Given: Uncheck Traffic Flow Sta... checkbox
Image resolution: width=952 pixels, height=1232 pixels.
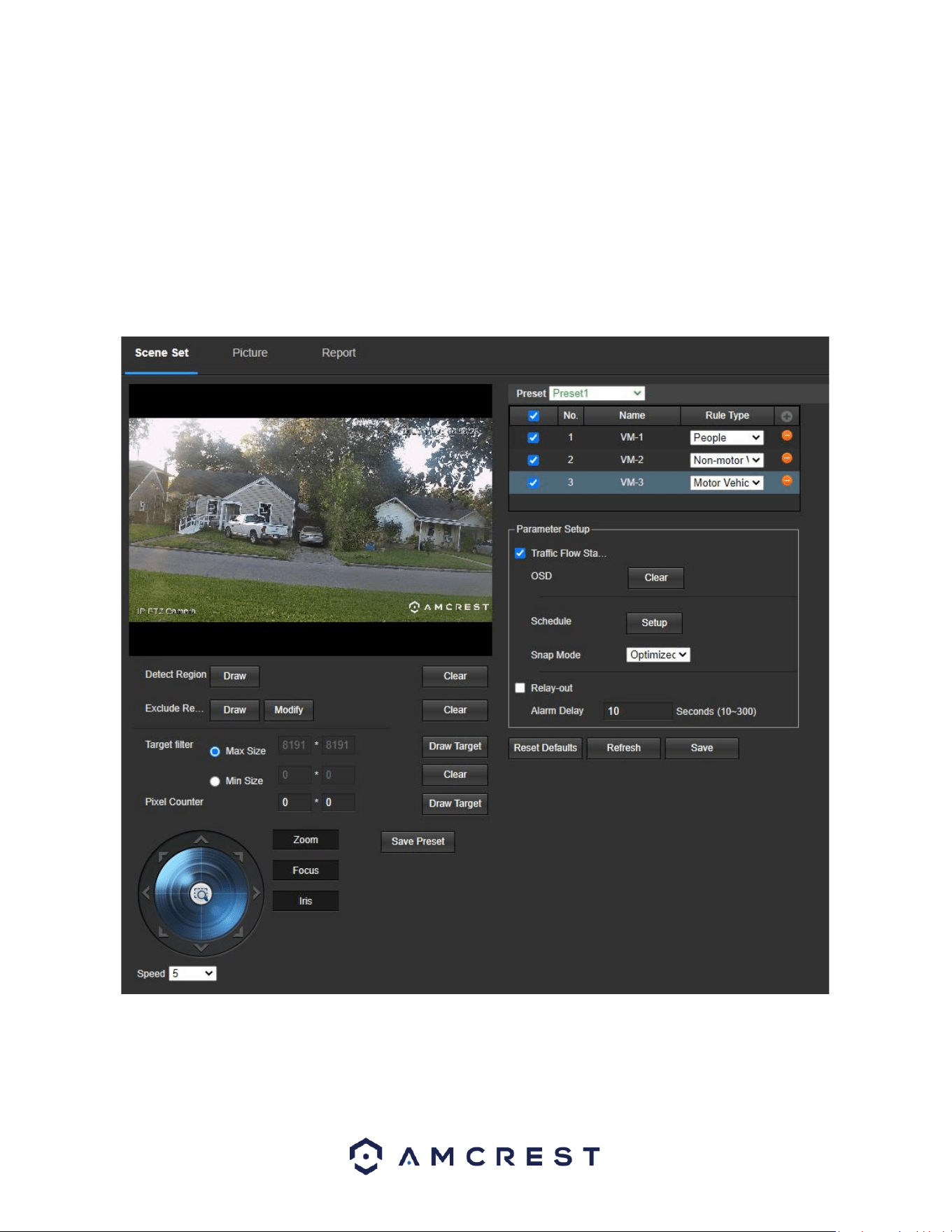Looking at the screenshot, I should pos(520,553).
